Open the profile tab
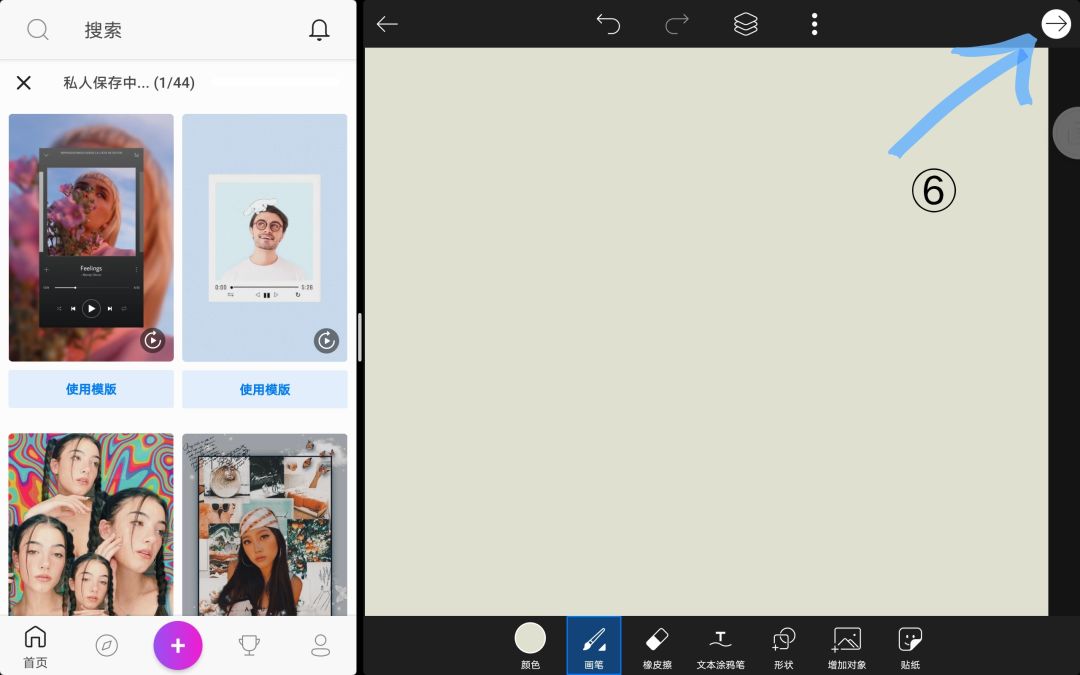Image resolution: width=1080 pixels, height=675 pixels. [x=320, y=645]
